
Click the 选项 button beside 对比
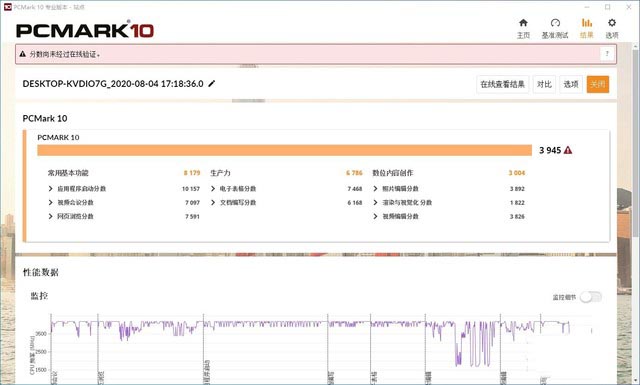point(571,84)
